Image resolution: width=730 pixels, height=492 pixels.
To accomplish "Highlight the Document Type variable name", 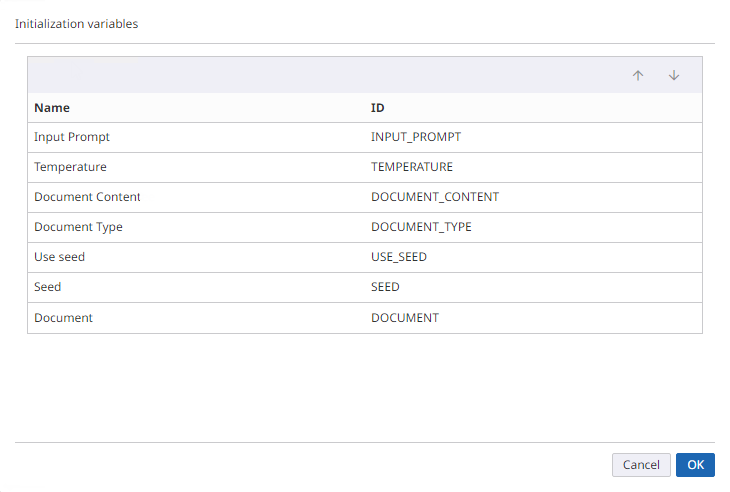I will pos(78,227).
